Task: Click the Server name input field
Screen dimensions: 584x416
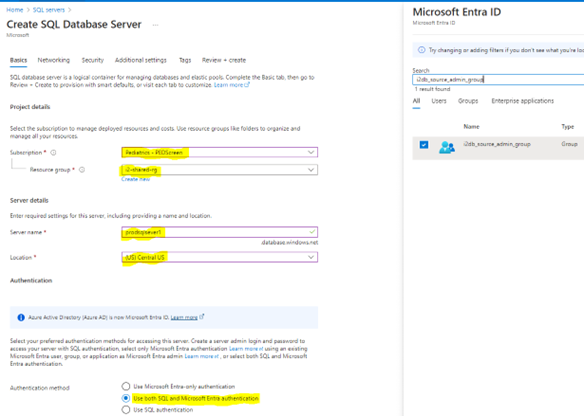Action: point(219,232)
